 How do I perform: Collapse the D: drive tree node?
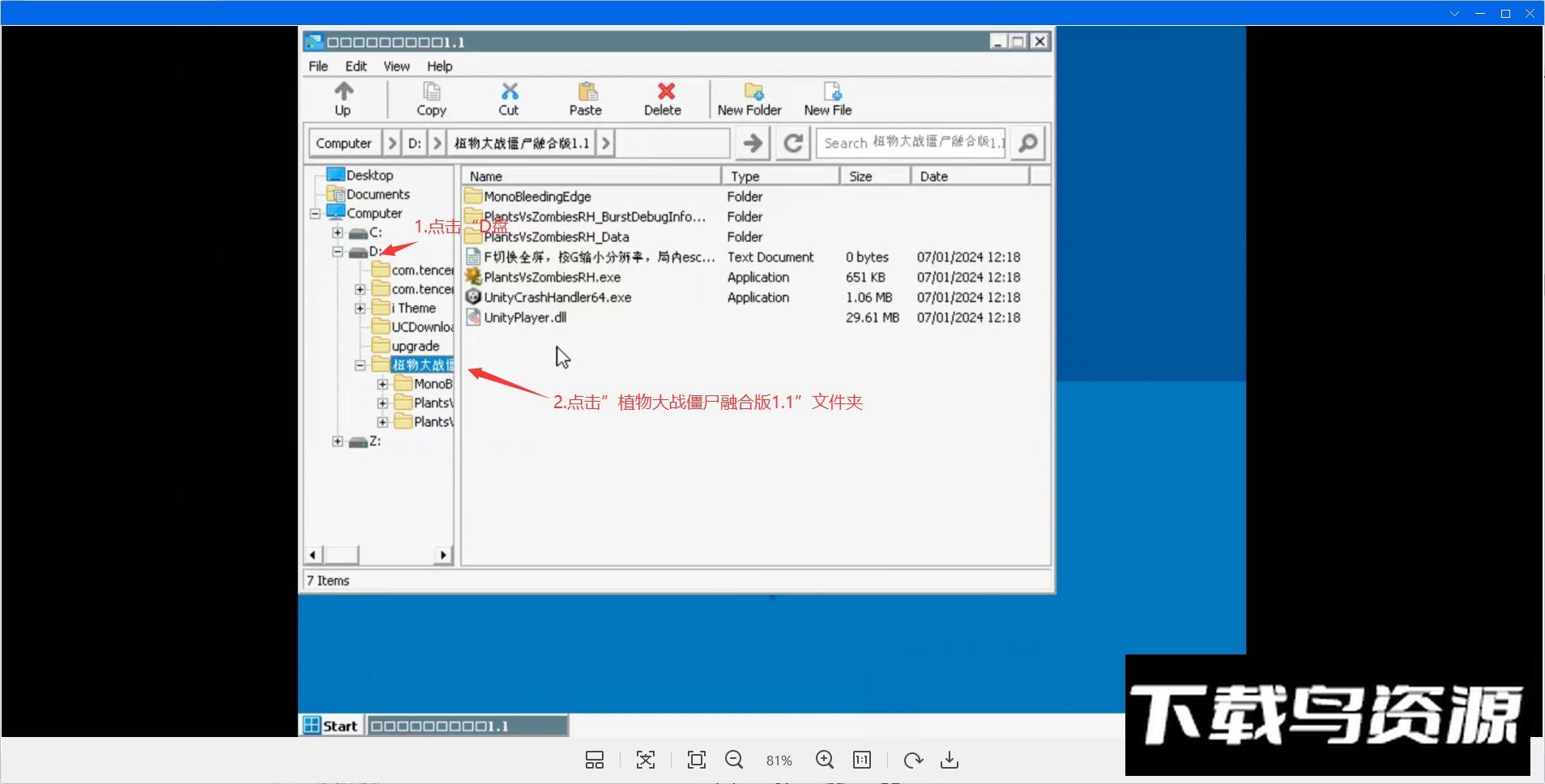pyautogui.click(x=338, y=252)
